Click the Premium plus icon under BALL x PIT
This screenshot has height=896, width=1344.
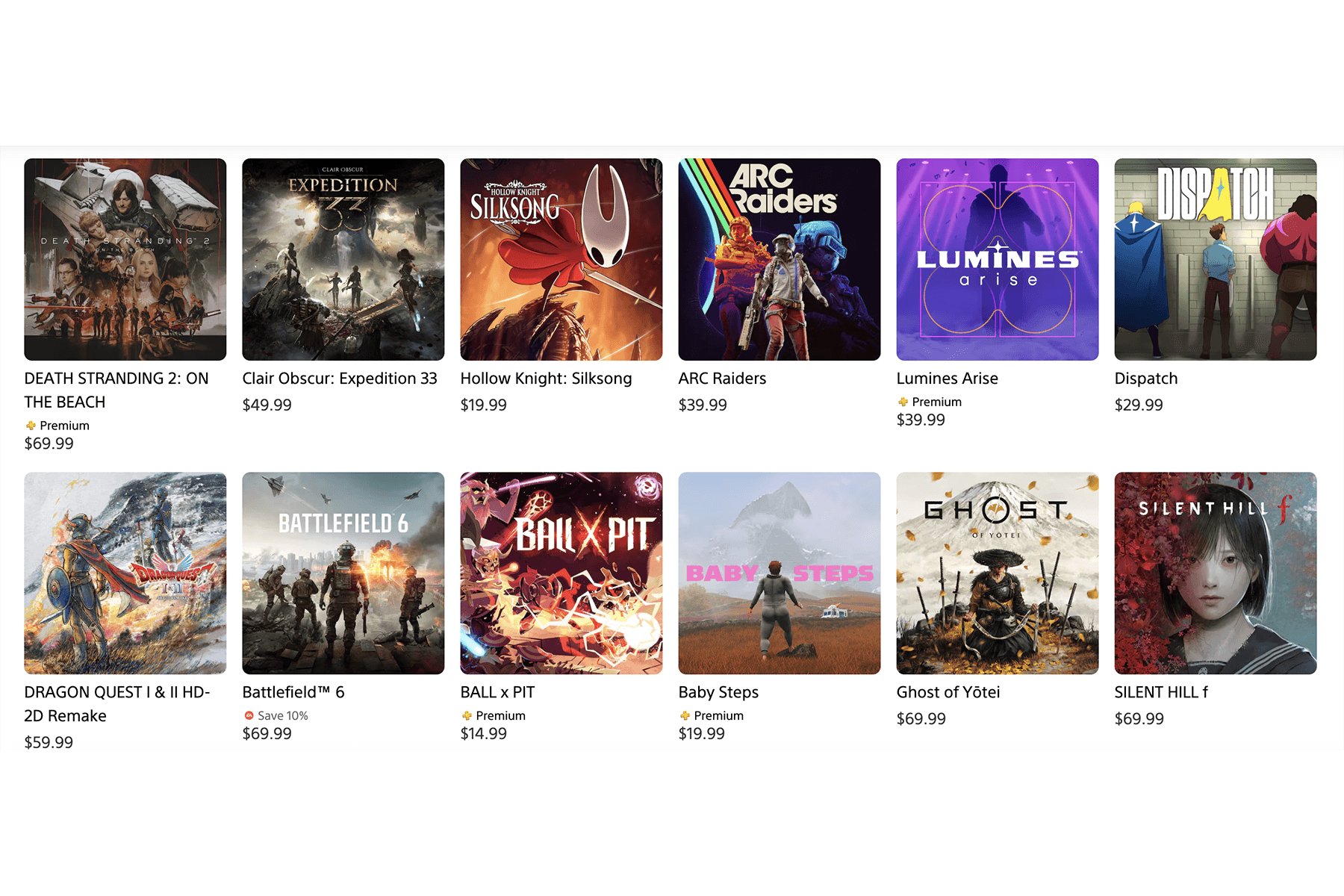pos(467,715)
